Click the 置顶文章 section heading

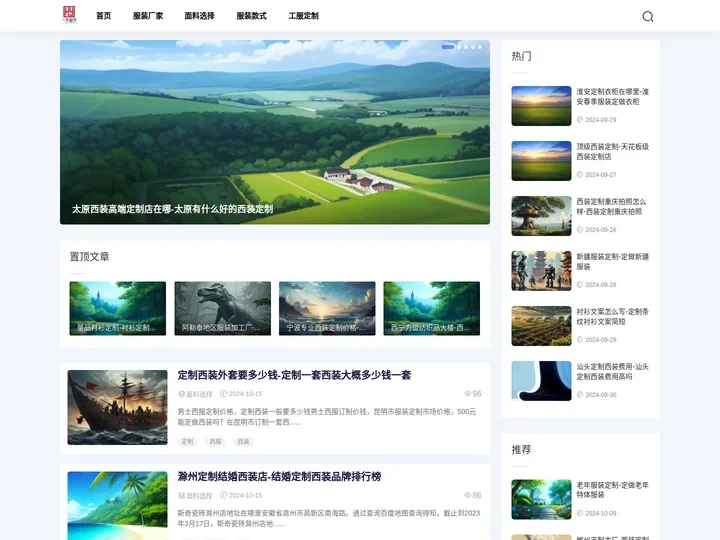pos(90,257)
